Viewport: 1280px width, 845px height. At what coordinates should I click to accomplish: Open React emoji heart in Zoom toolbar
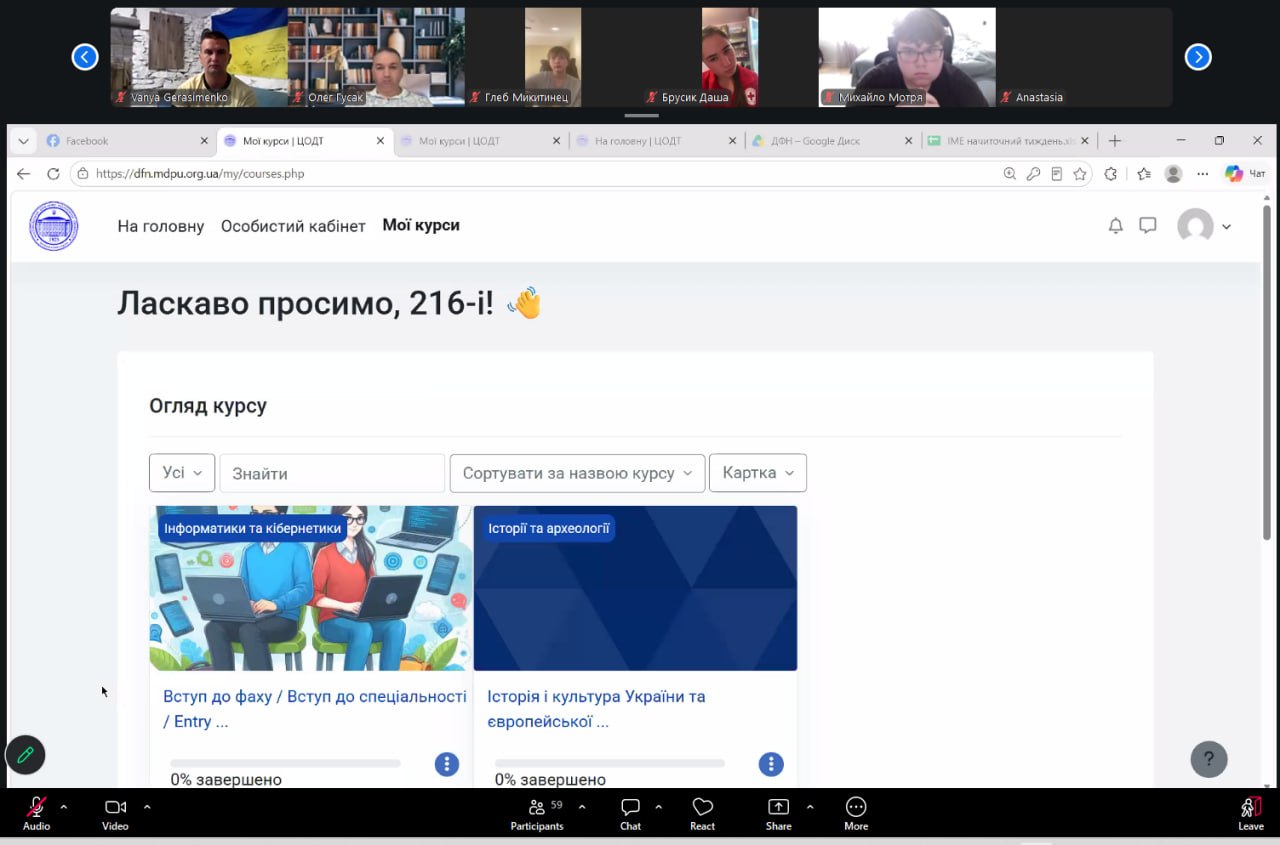click(703, 813)
